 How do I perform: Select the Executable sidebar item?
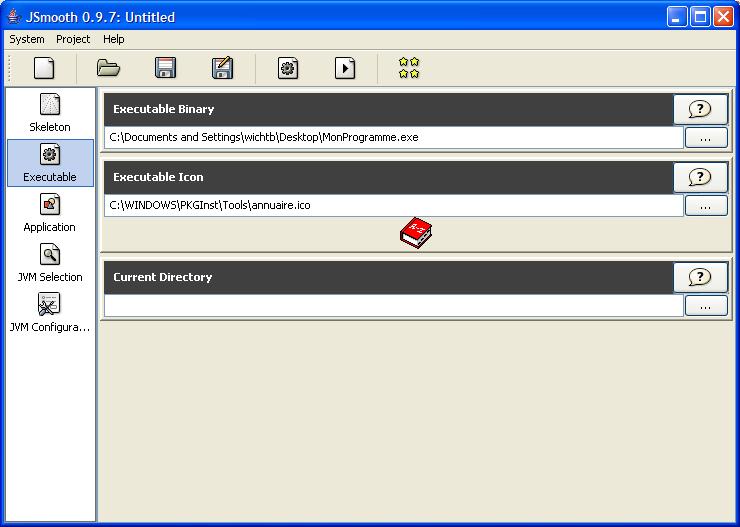pyautogui.click(x=50, y=163)
